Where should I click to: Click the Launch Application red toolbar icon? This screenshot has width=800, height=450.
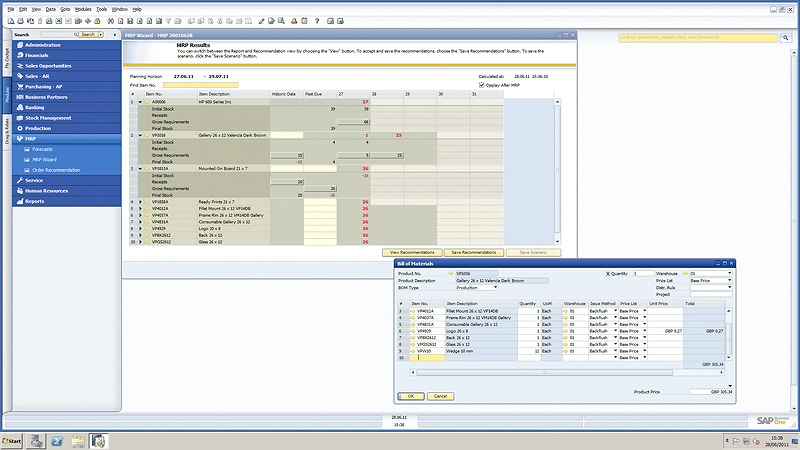(78, 21)
